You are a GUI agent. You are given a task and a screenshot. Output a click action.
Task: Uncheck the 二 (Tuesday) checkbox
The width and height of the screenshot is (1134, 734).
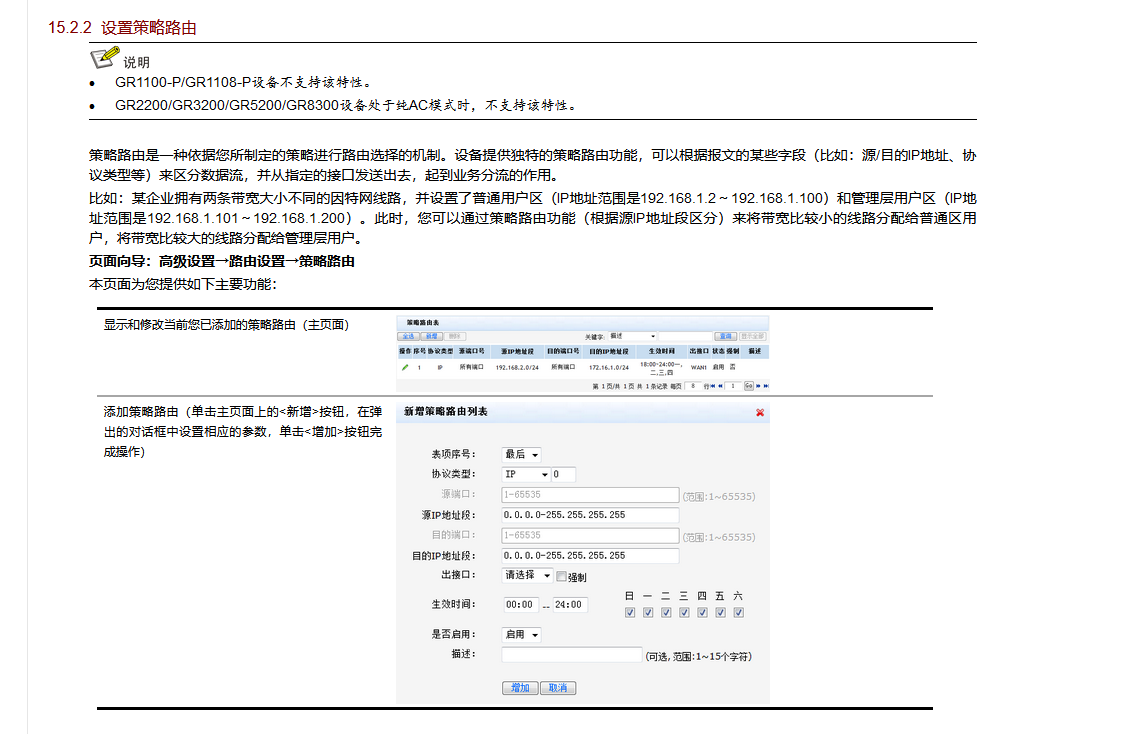(x=666, y=613)
